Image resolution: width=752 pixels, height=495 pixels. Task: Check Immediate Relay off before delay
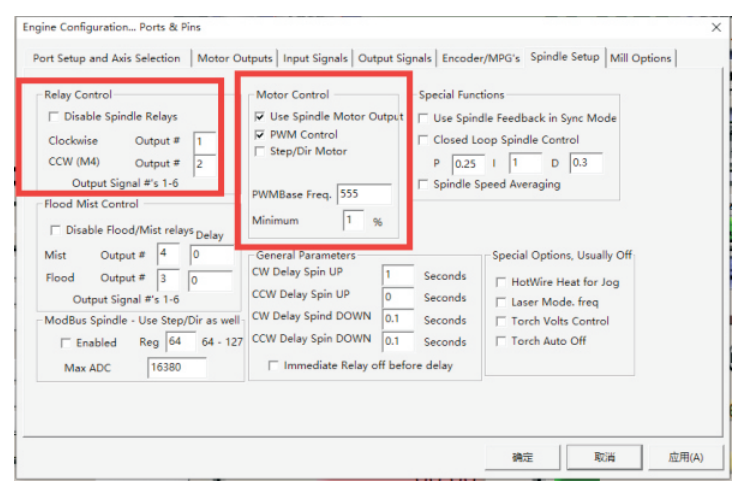click(274, 365)
